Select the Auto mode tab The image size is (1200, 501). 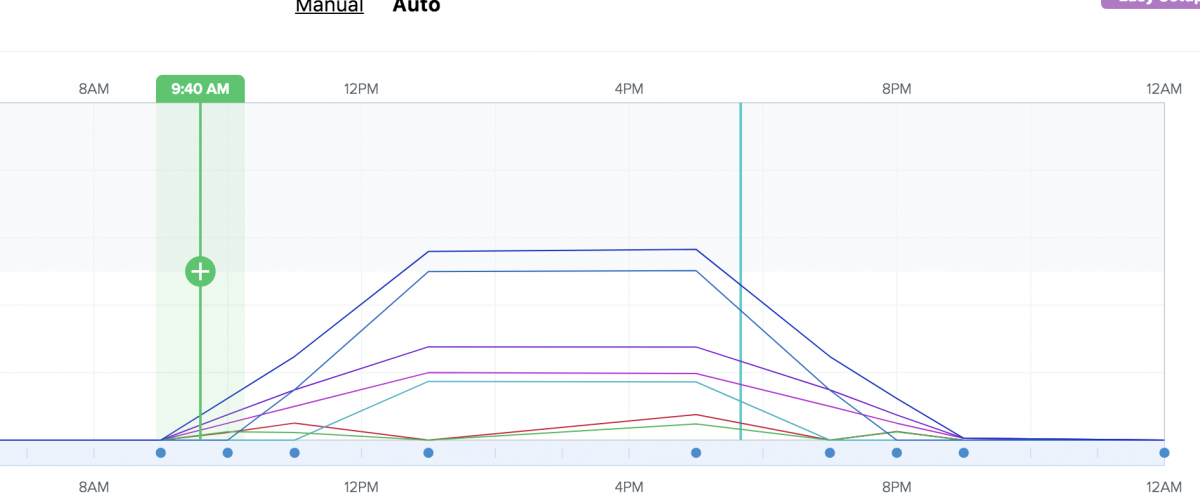[416, 7]
